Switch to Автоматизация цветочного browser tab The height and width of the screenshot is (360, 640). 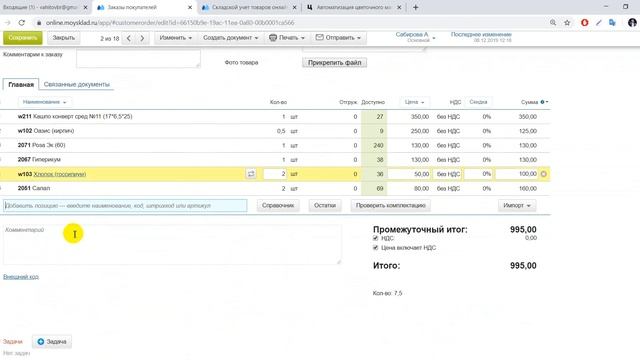click(353, 7)
